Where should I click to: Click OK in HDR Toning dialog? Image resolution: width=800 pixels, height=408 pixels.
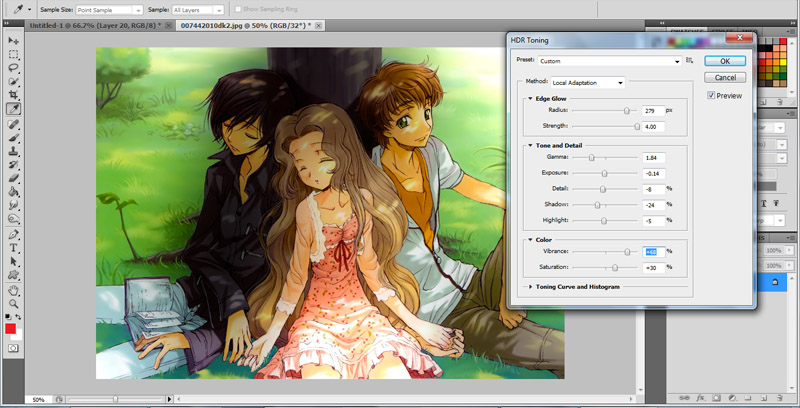(x=726, y=61)
